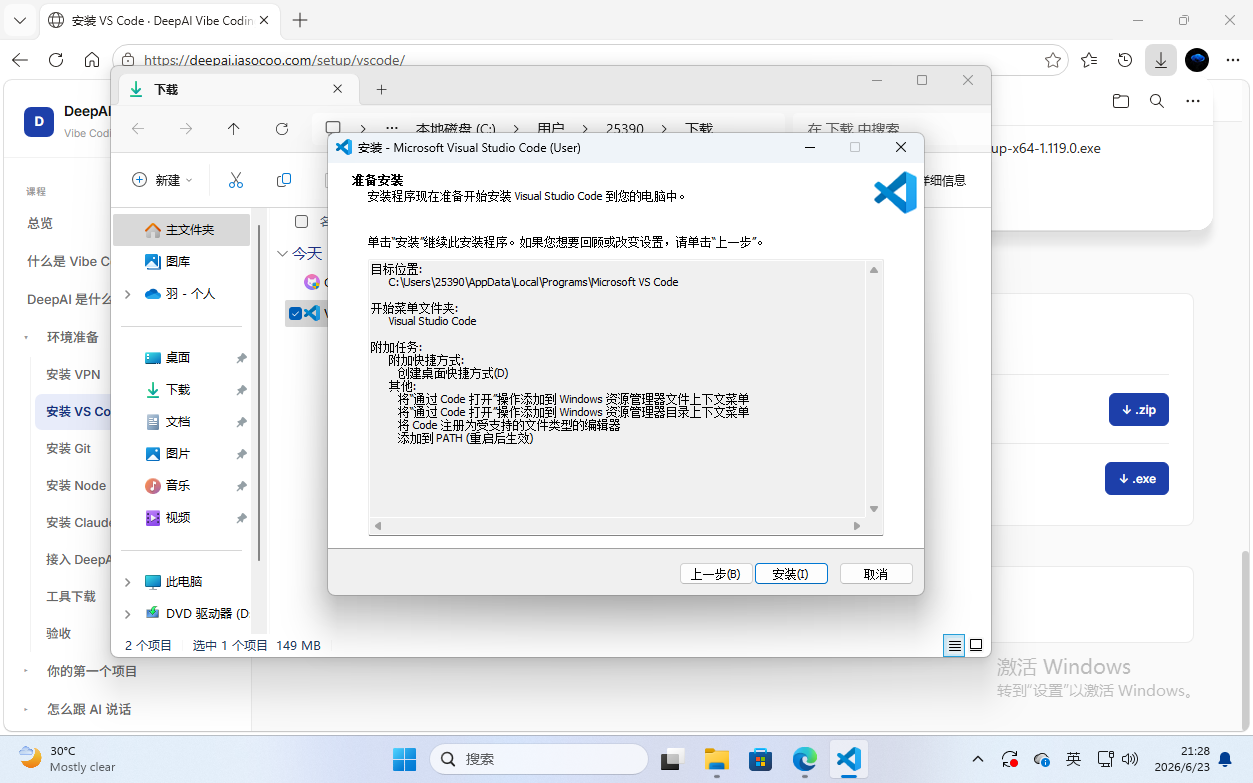Open Microsoft Store from the taskbar
Image resolution: width=1253 pixels, height=783 pixels.
tap(761, 759)
